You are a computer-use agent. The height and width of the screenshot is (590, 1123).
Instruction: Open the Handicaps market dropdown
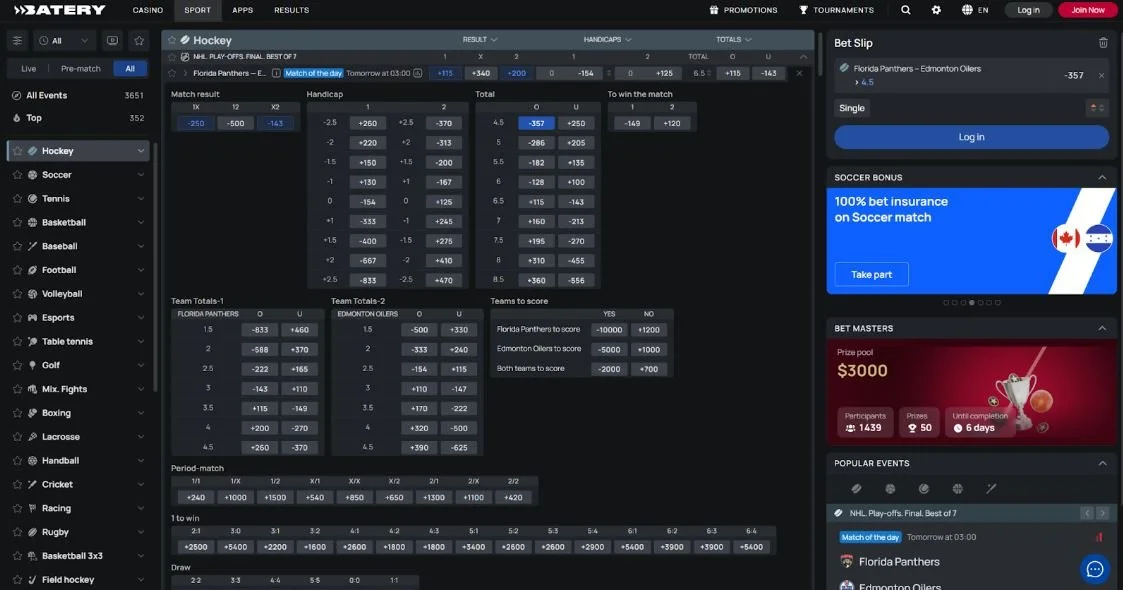[x=607, y=39]
